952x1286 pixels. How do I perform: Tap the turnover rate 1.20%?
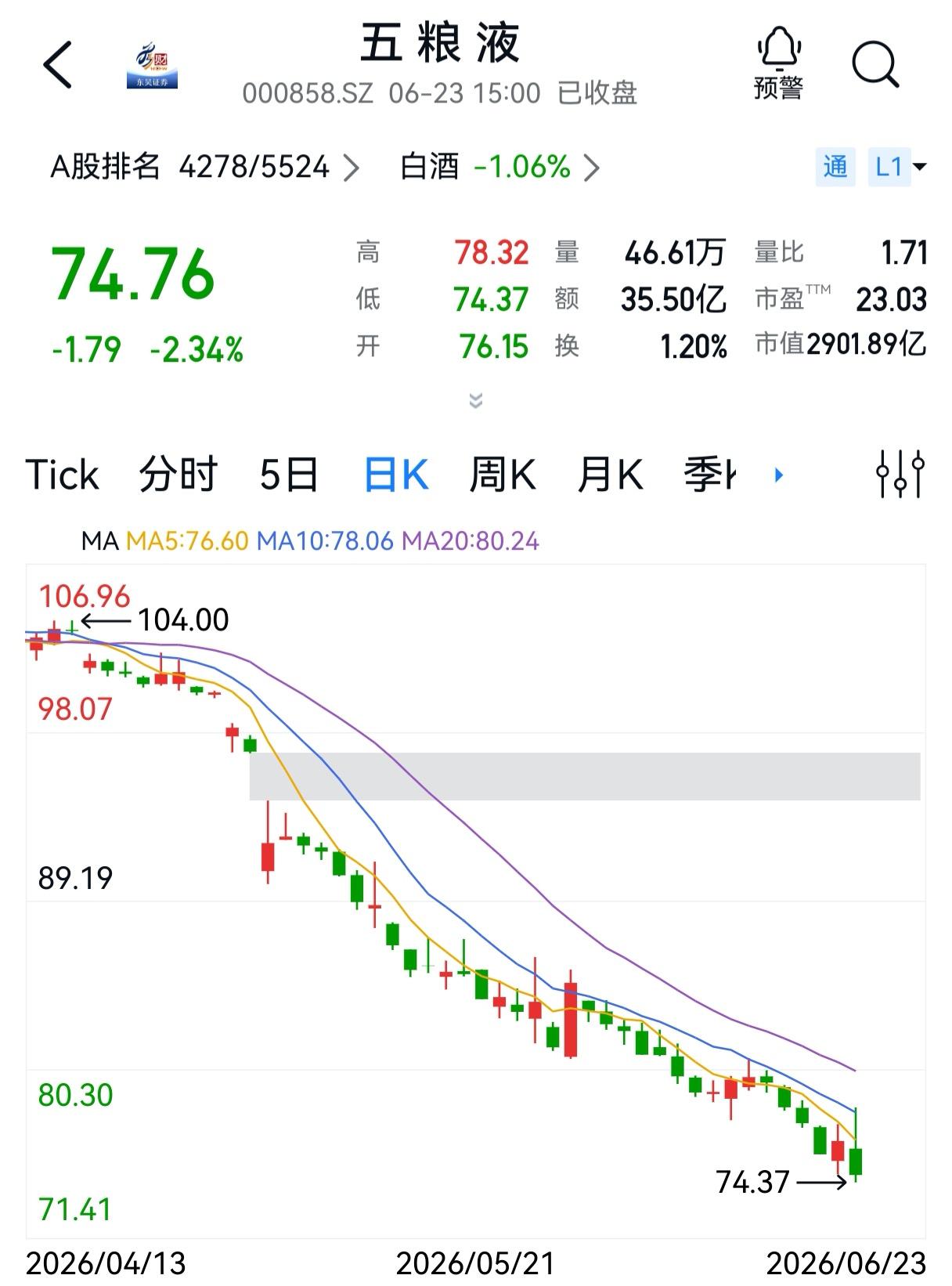click(694, 346)
